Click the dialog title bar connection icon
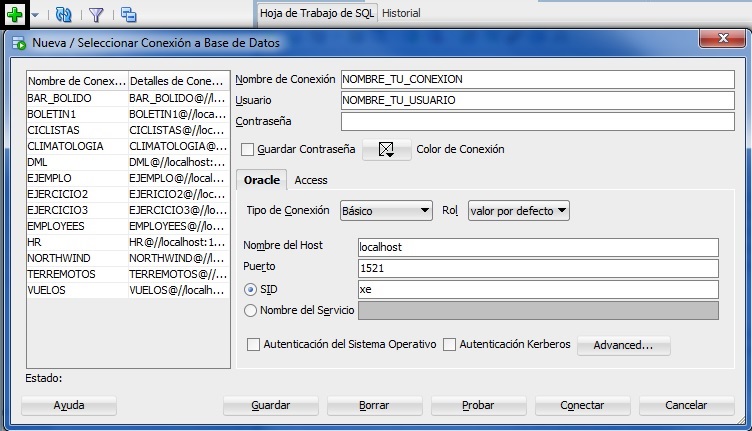 (x=18, y=43)
